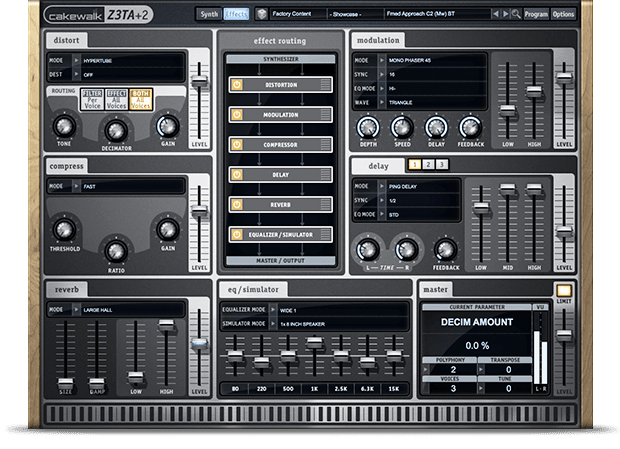Click the compressor Threshold knob

(x=64, y=230)
